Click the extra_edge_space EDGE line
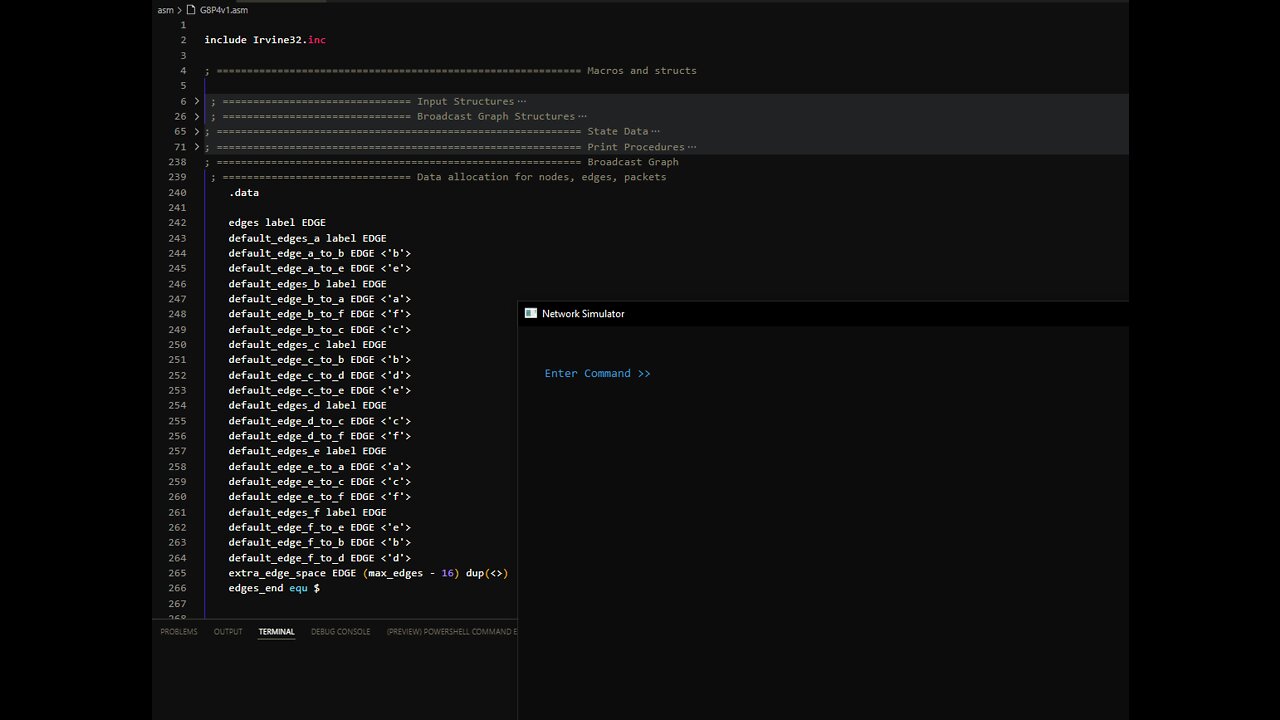 tap(368, 573)
